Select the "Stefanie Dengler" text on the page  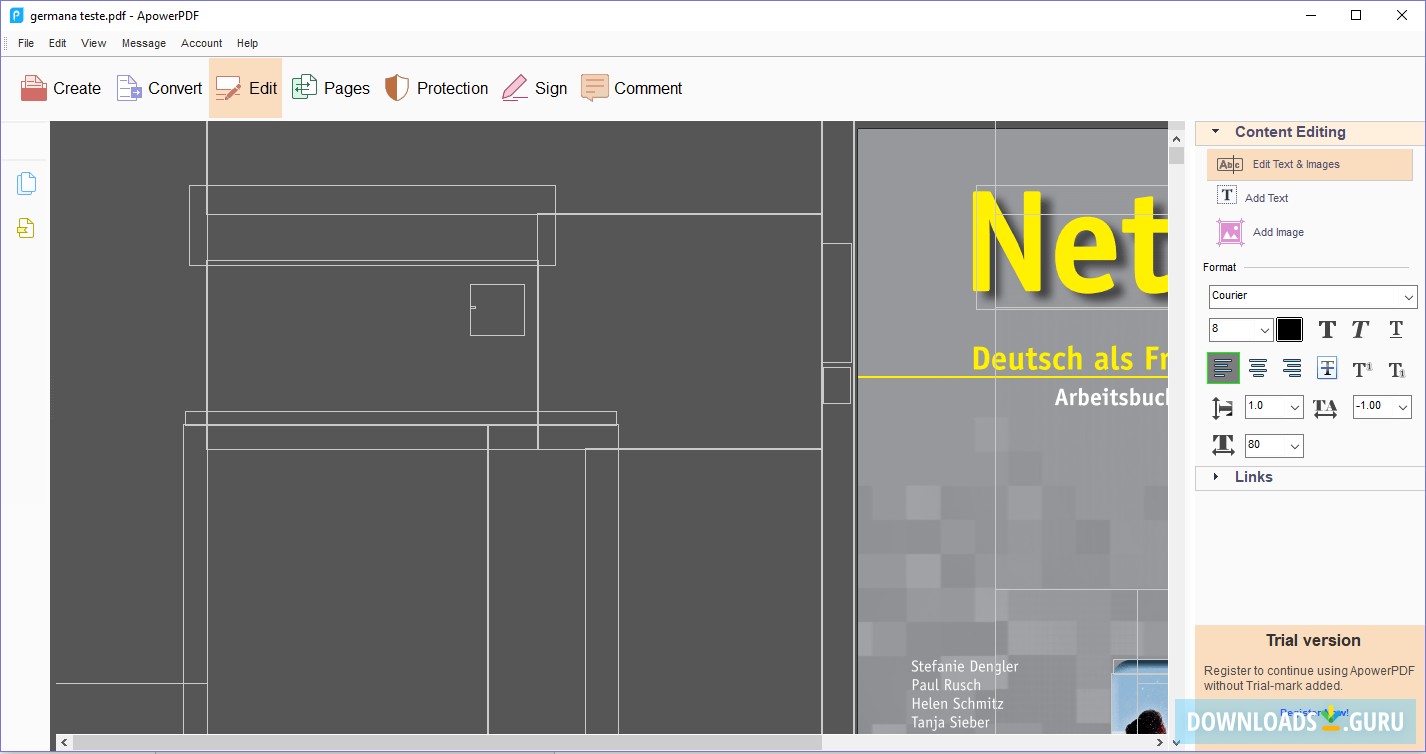click(965, 666)
